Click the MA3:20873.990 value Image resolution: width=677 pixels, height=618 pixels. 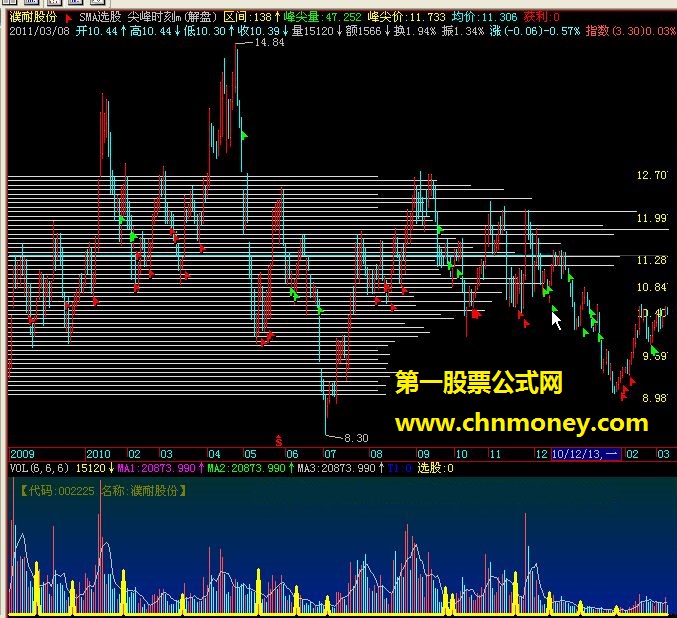[x=337, y=469]
